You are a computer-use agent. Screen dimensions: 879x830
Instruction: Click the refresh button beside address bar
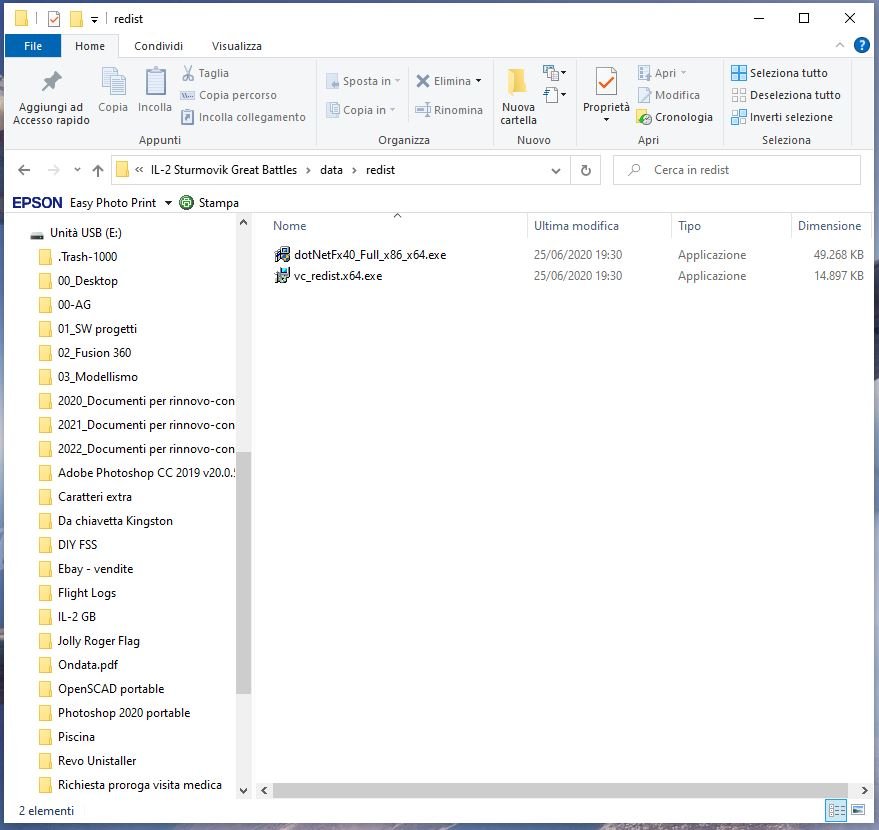pos(586,170)
